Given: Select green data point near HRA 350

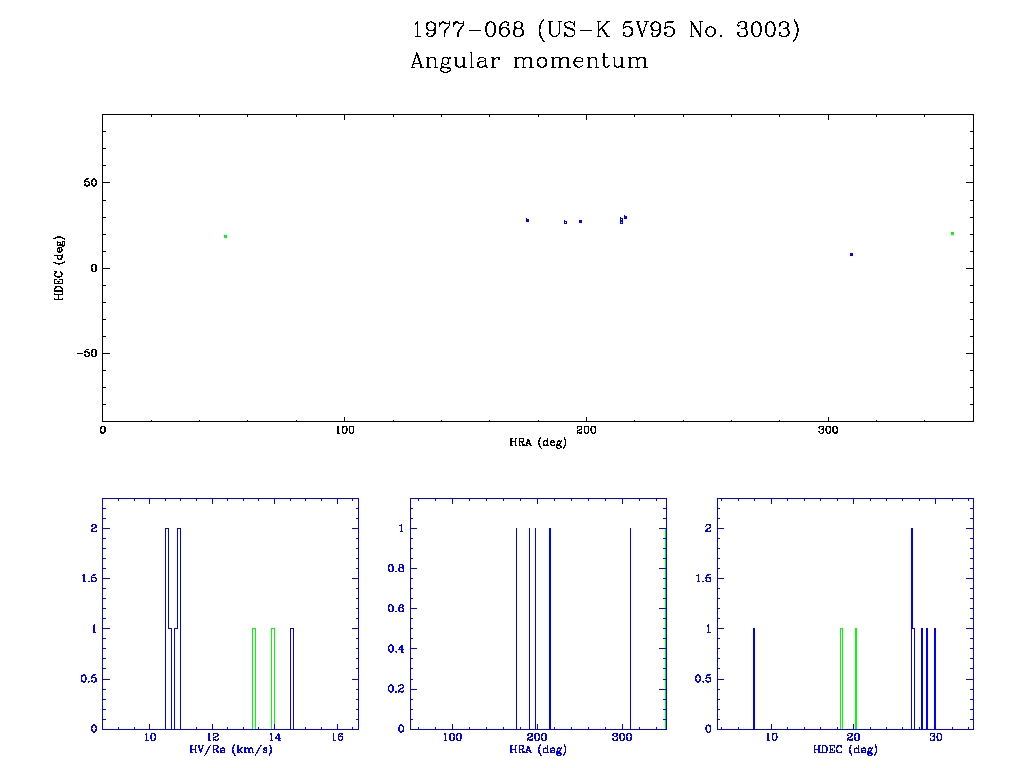Looking at the screenshot, I should (952, 233).
